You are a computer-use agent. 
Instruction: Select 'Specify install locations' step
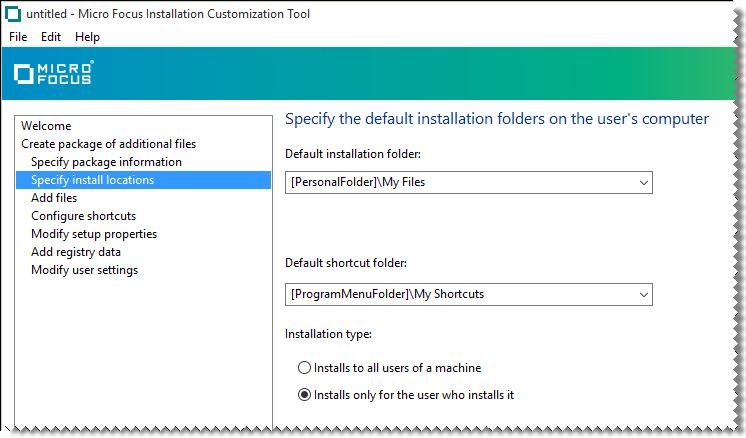coord(93,180)
